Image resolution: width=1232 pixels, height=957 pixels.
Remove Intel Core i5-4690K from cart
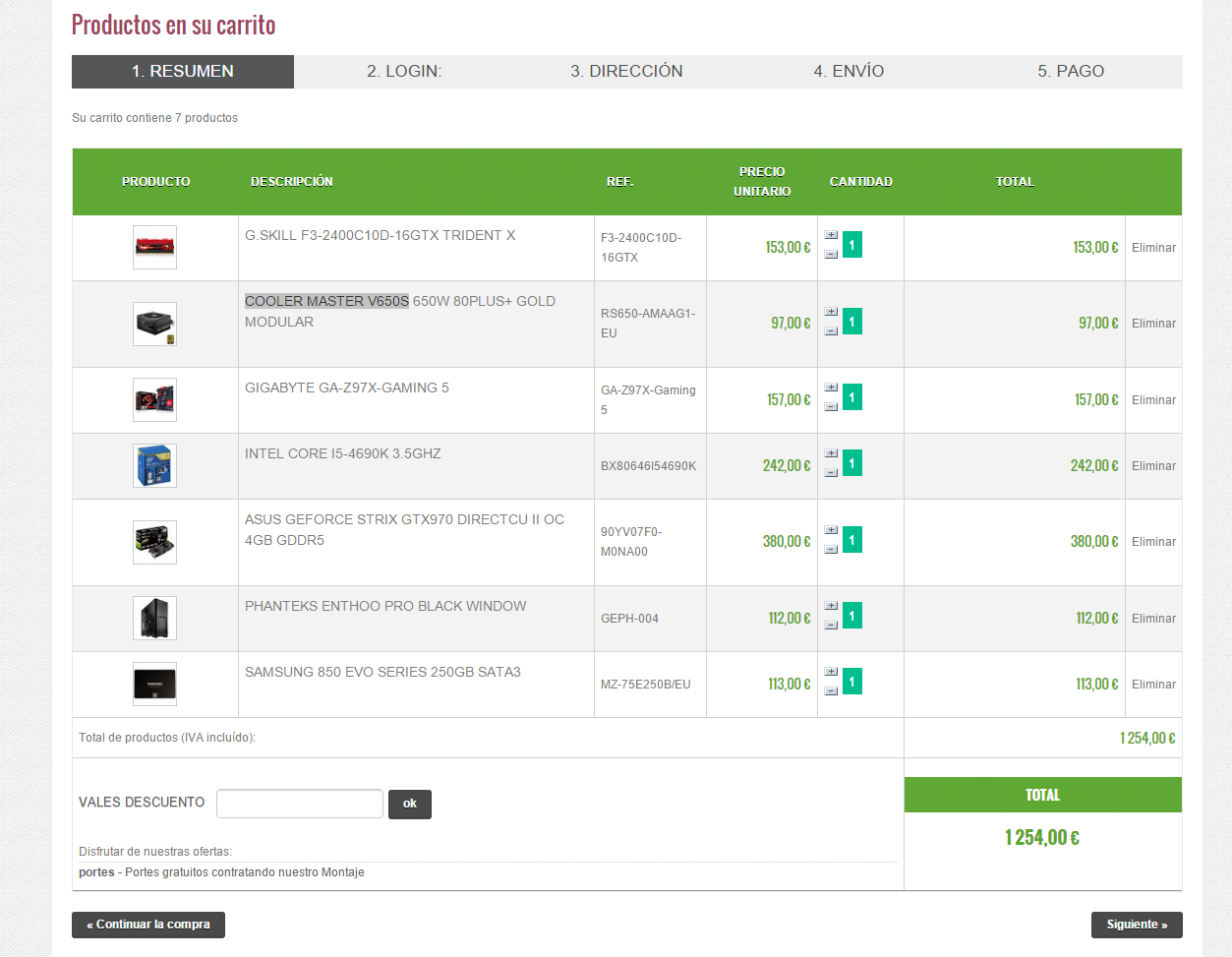[1153, 466]
